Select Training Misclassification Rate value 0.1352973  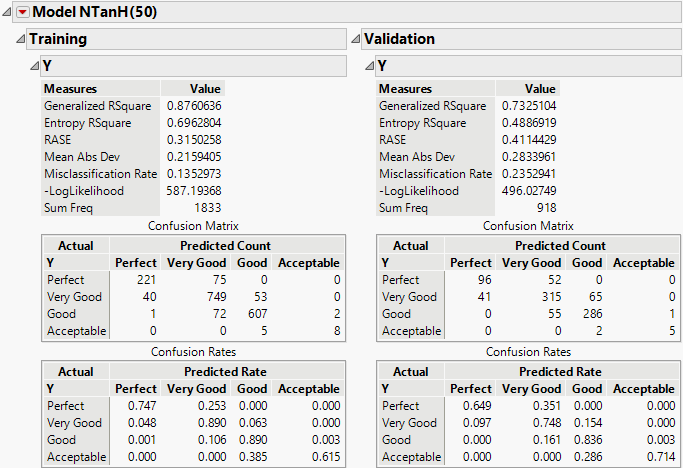click(x=193, y=174)
